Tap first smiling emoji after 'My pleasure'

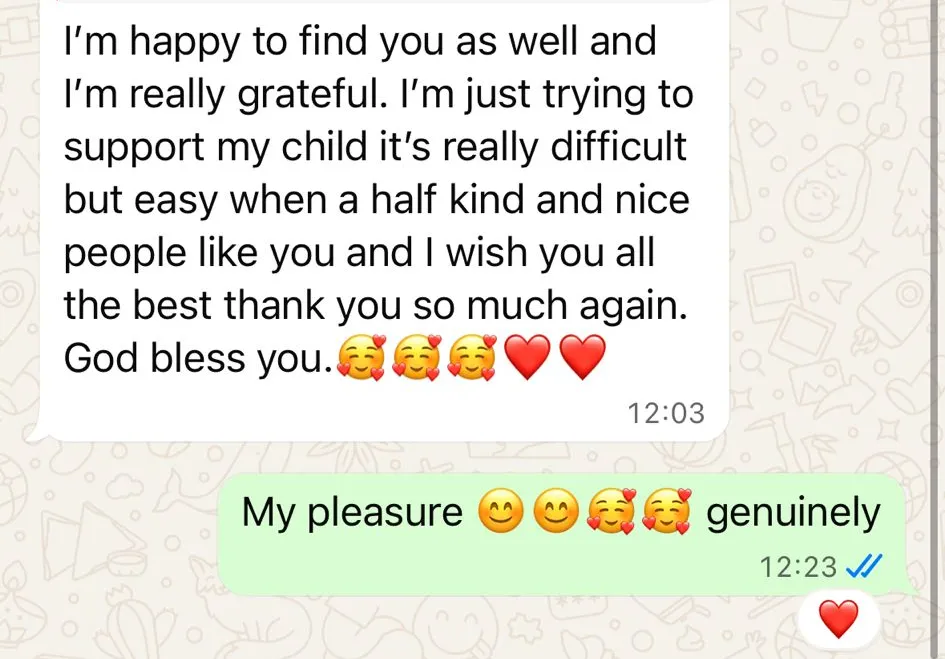501,512
